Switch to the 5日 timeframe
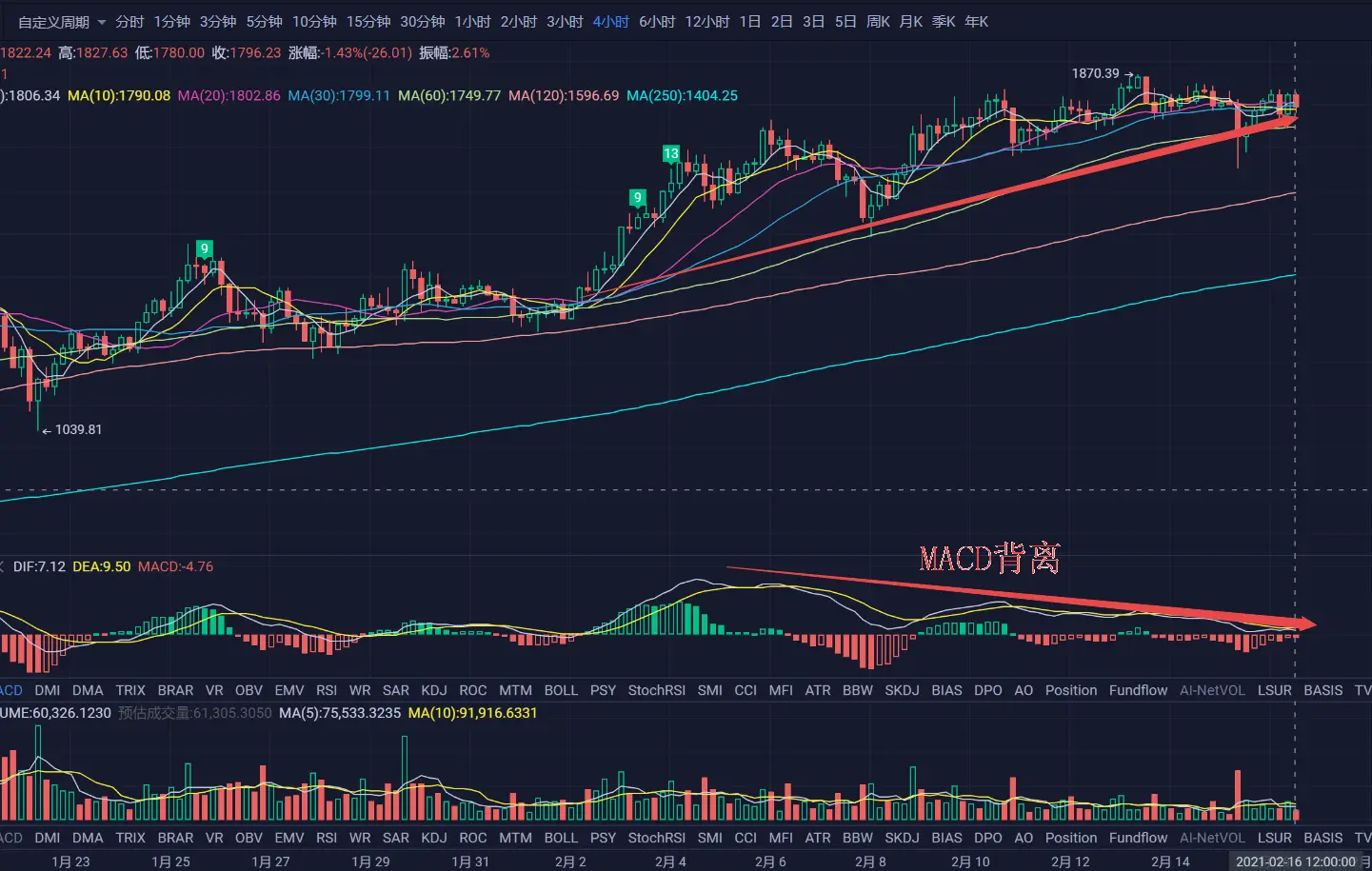The height and width of the screenshot is (871, 1372). pyautogui.click(x=845, y=22)
